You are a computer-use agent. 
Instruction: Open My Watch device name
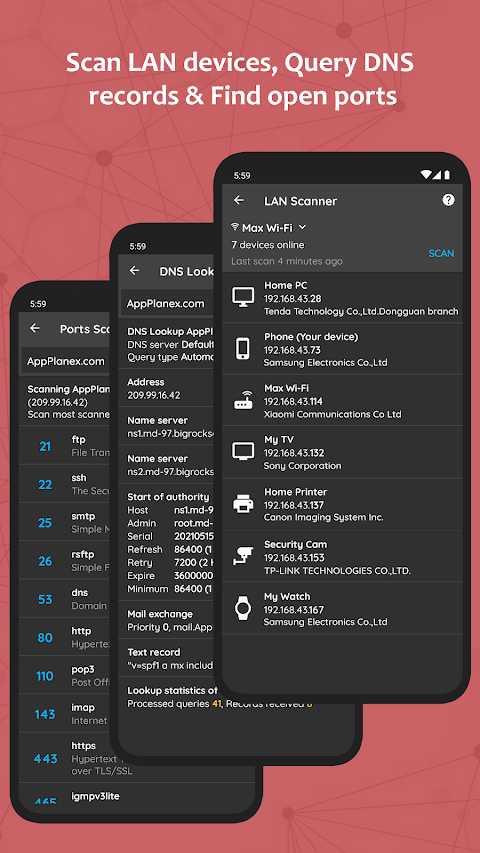(287, 596)
